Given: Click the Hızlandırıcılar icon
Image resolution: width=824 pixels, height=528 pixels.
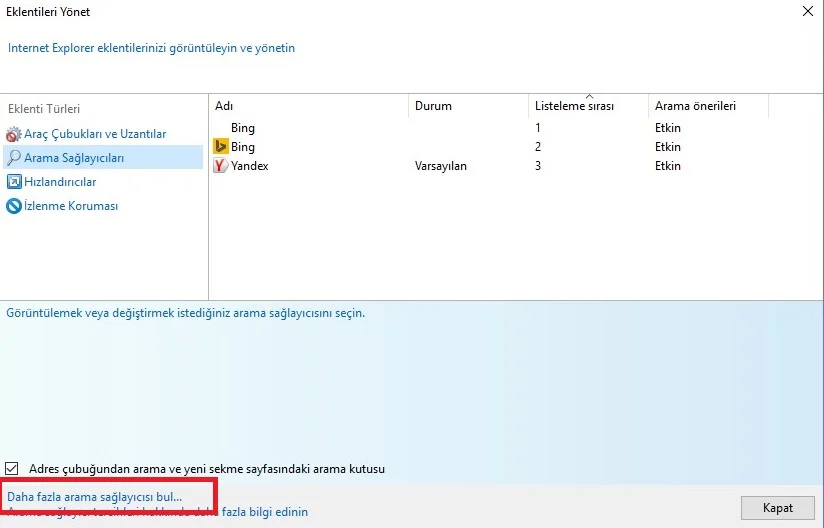Looking at the screenshot, I should click(13, 182).
